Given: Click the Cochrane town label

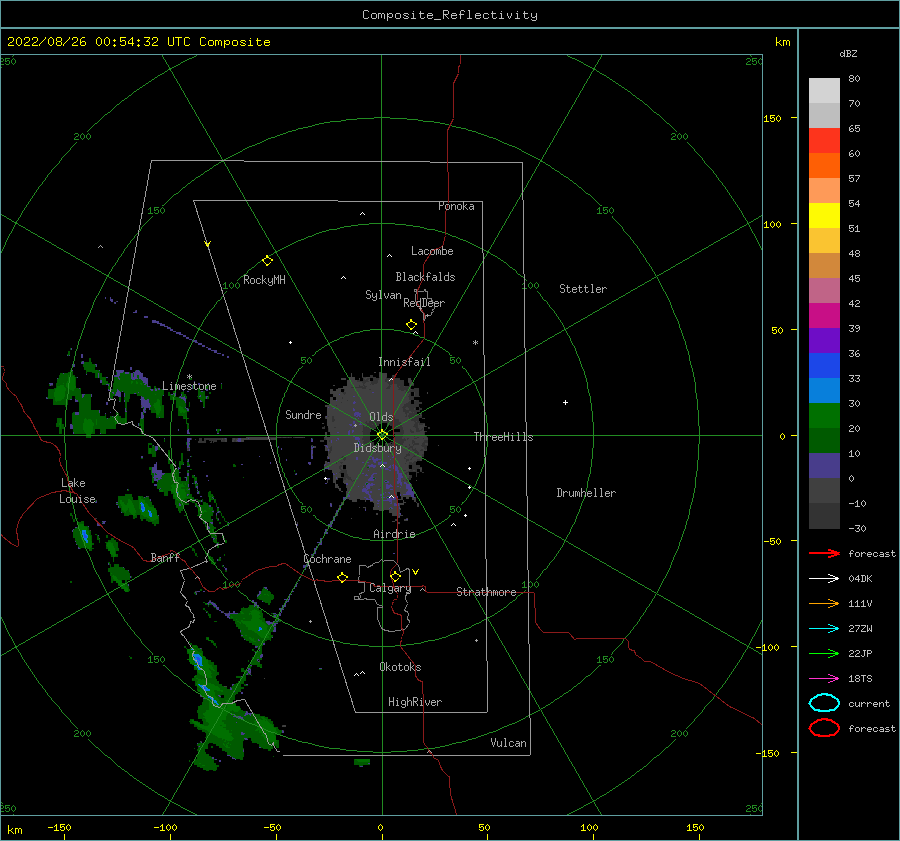Looking at the screenshot, I should point(327,559).
